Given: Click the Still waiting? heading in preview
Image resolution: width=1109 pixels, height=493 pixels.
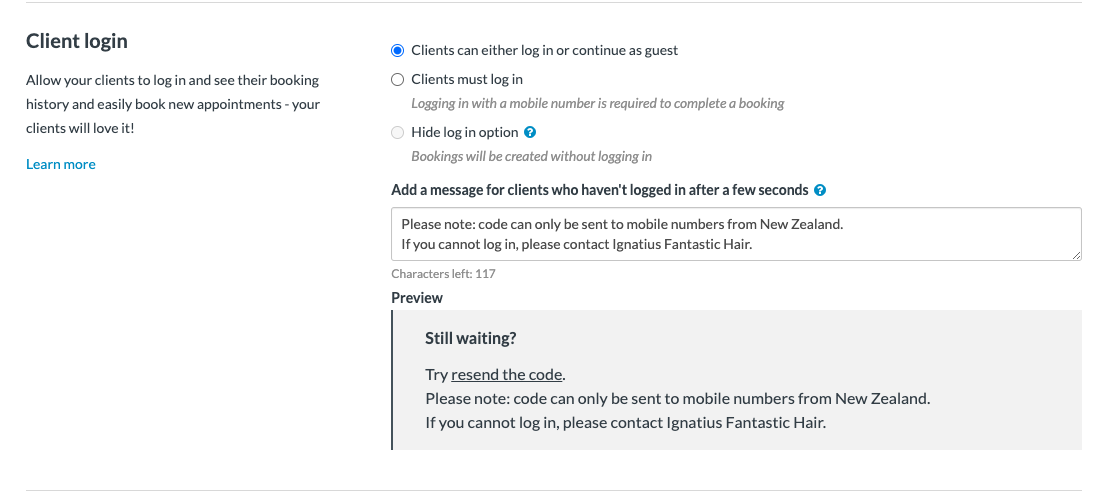Looking at the screenshot, I should click(471, 339).
